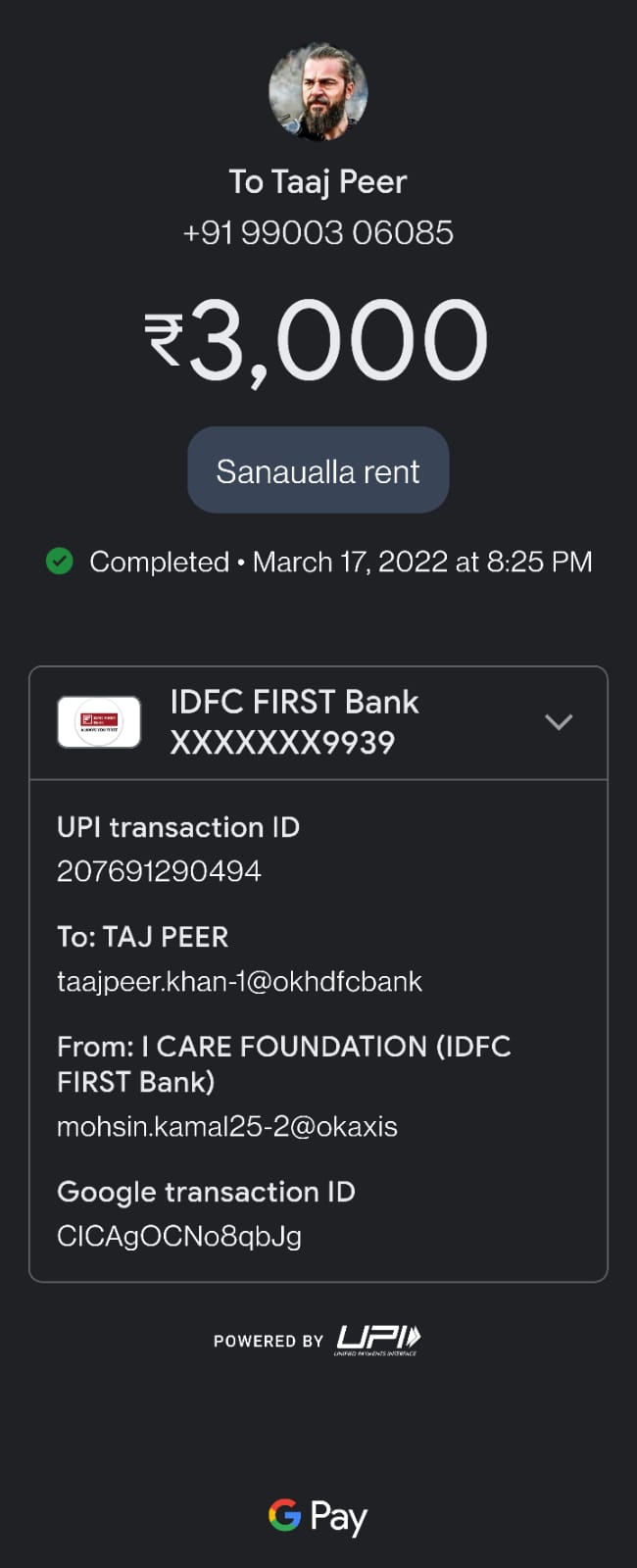Collapse the bank details chevron
The image size is (637, 1568).
pos(559,722)
